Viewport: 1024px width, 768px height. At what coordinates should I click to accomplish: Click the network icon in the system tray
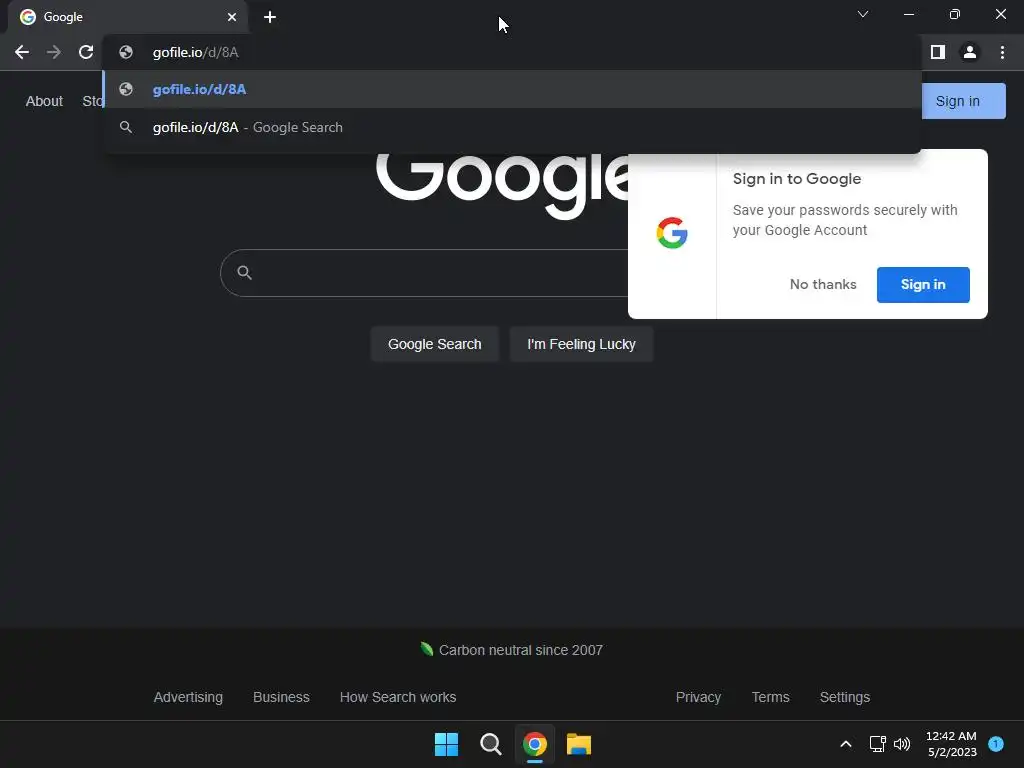(x=878, y=744)
